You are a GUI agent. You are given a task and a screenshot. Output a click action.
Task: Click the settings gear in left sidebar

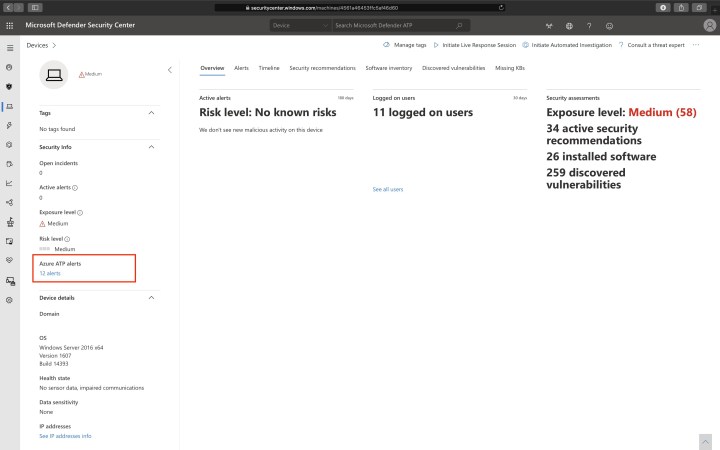10,300
